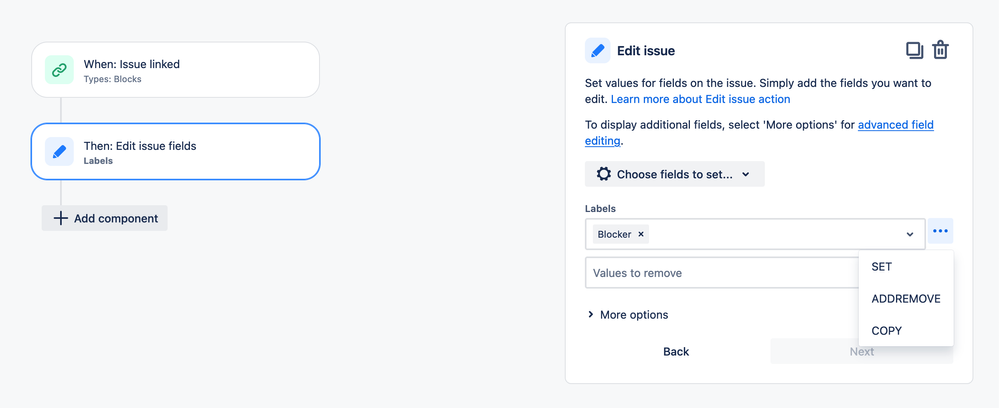Viewport: 999px width, 408px height.
Task: Select the When: Issue linked trigger card
Action: pos(175,70)
